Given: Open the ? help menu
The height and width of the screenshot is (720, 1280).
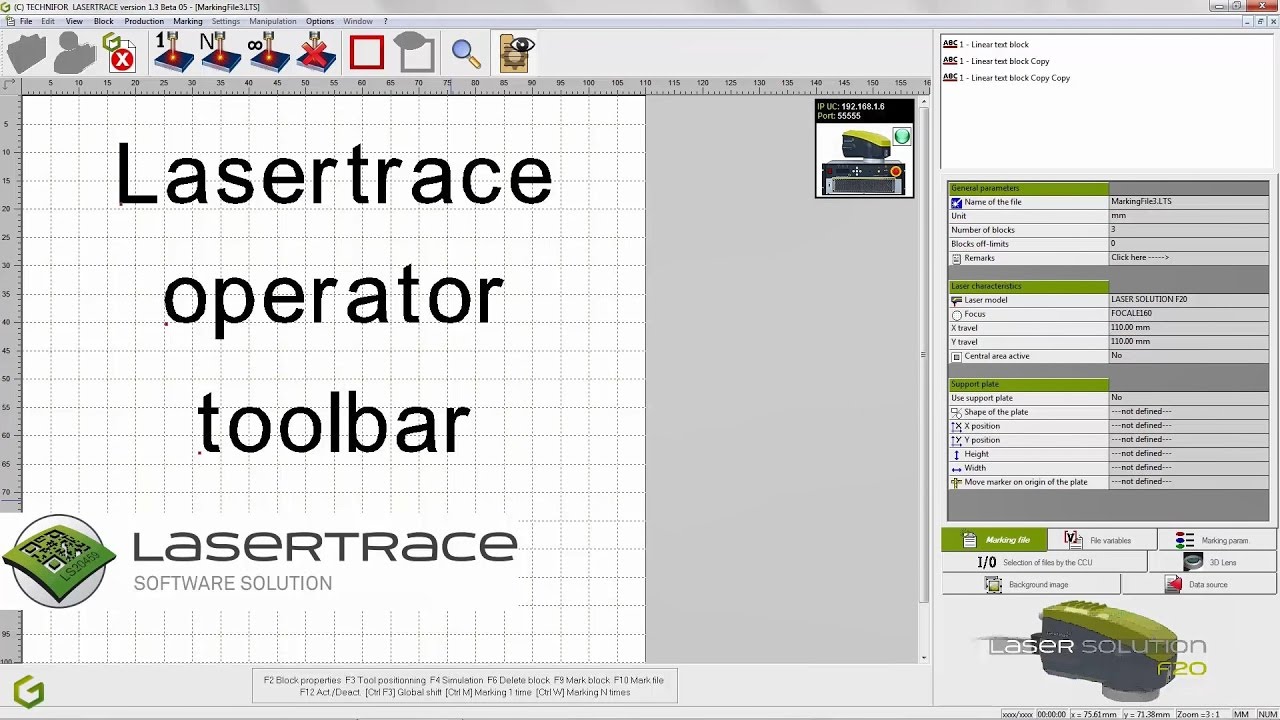Looking at the screenshot, I should [x=385, y=21].
